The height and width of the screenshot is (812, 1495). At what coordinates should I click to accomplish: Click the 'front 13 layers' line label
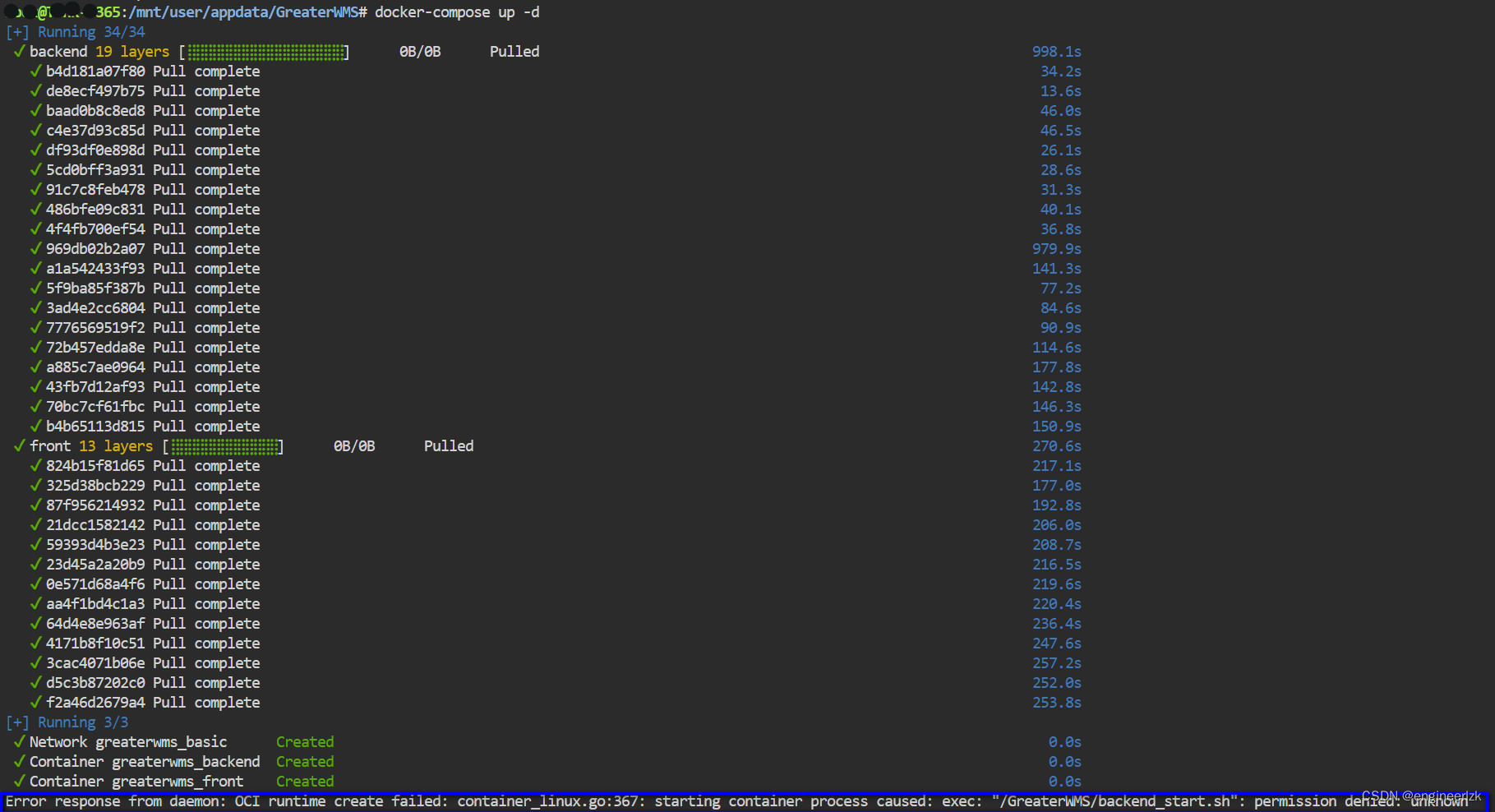[91, 446]
